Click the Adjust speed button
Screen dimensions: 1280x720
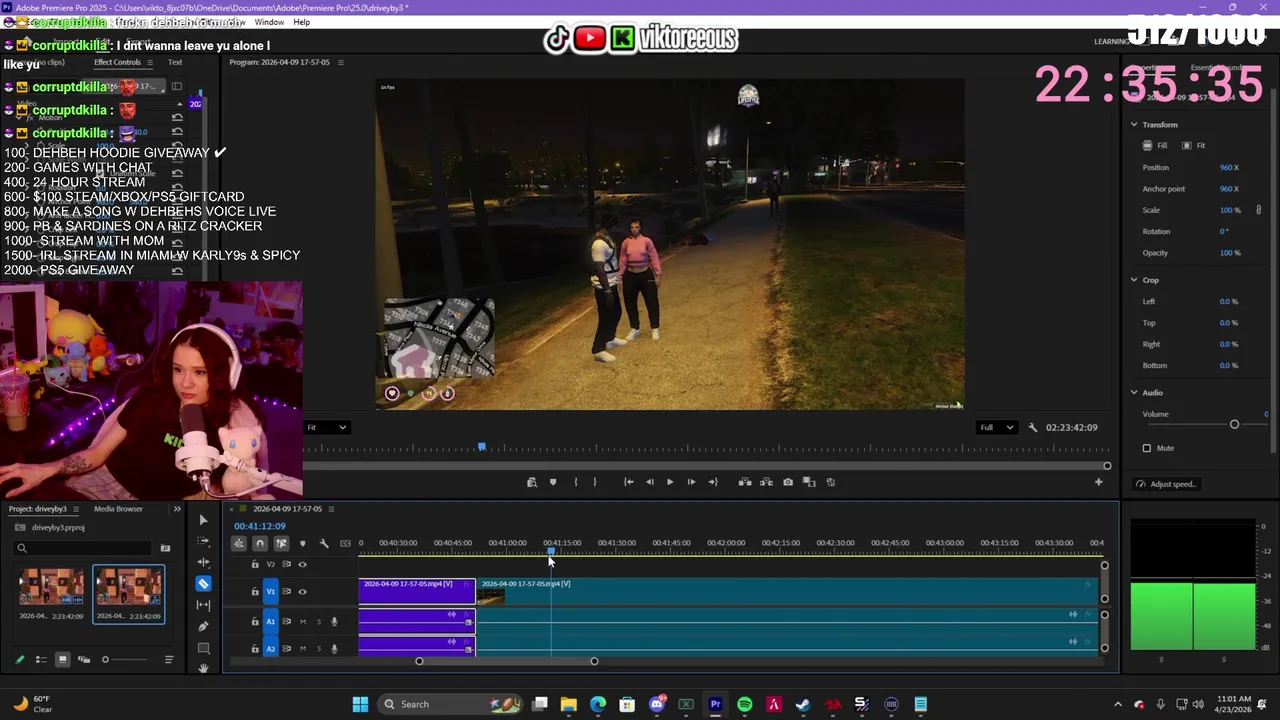[x=1166, y=484]
